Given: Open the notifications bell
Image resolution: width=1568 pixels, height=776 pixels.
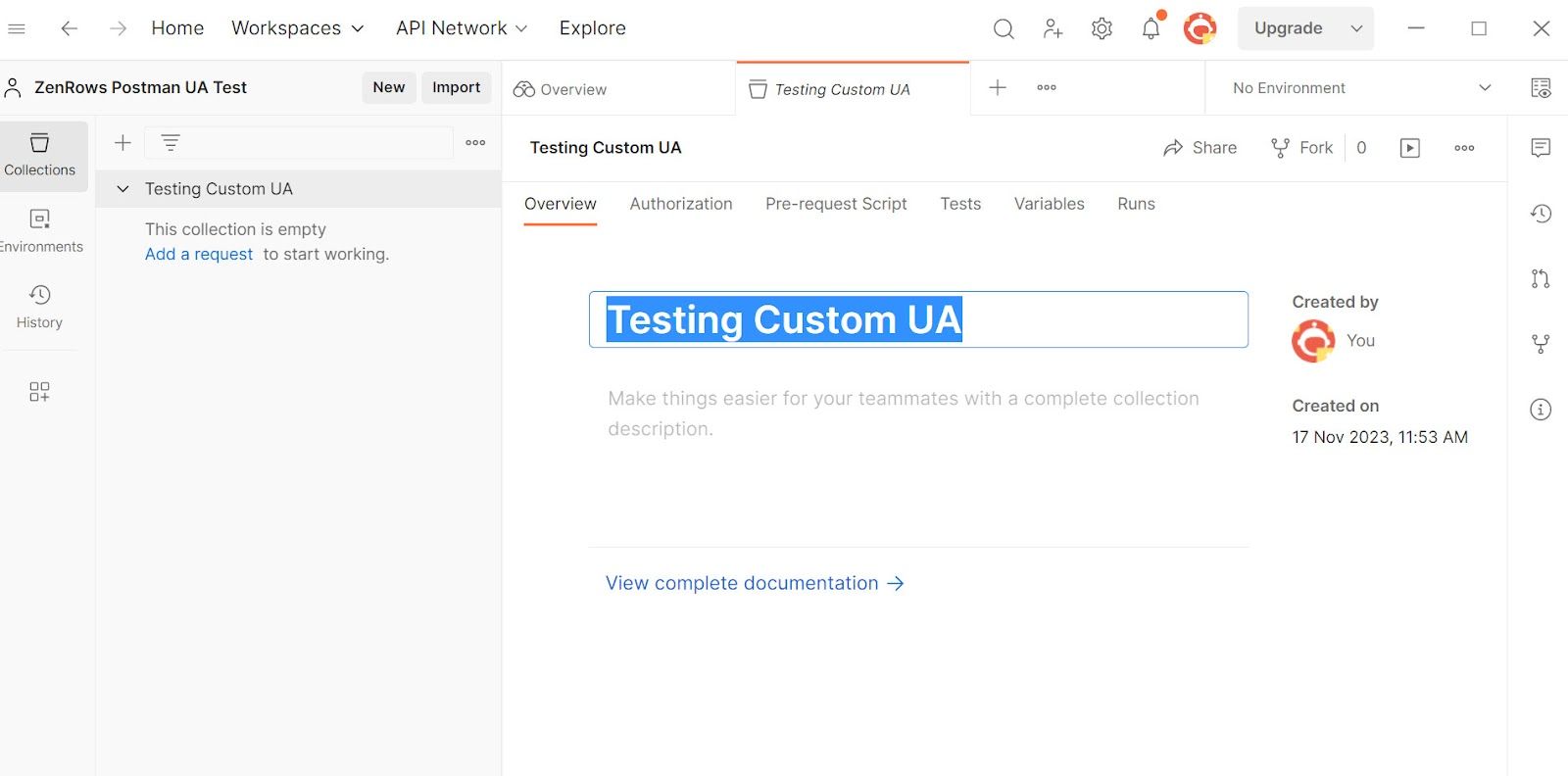Looking at the screenshot, I should click(x=1151, y=28).
